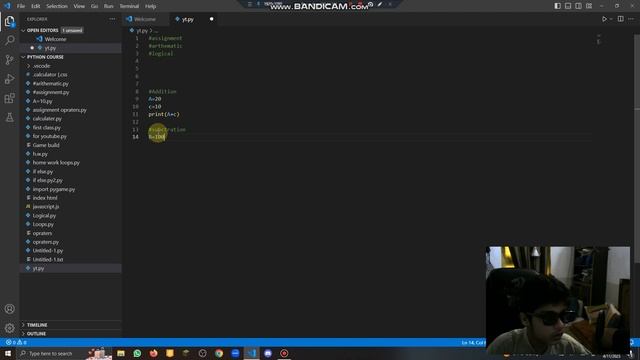The image size is (640, 360).
Task: Open Google Chrome from taskbar
Action: click(x=219, y=353)
